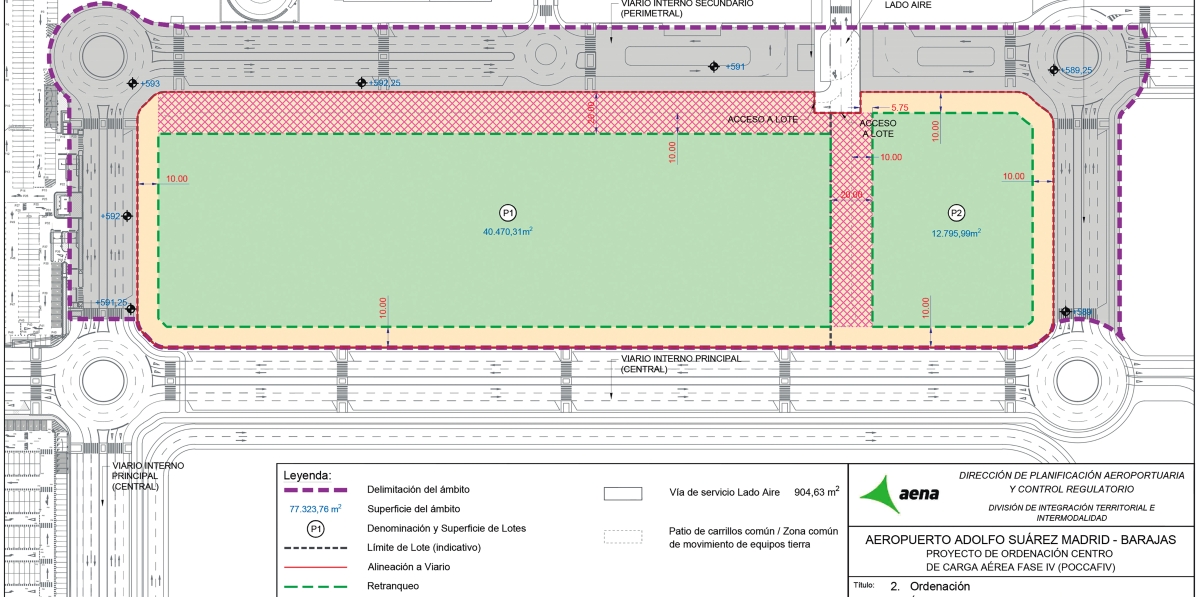Click the lot area value 40.470,31m²

tap(508, 232)
